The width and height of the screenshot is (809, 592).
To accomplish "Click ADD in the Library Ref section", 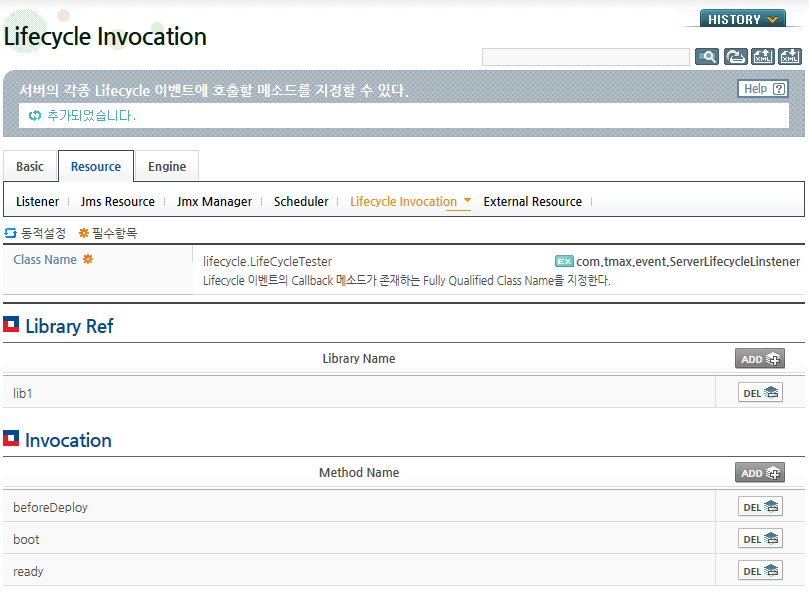I will [x=759, y=359].
